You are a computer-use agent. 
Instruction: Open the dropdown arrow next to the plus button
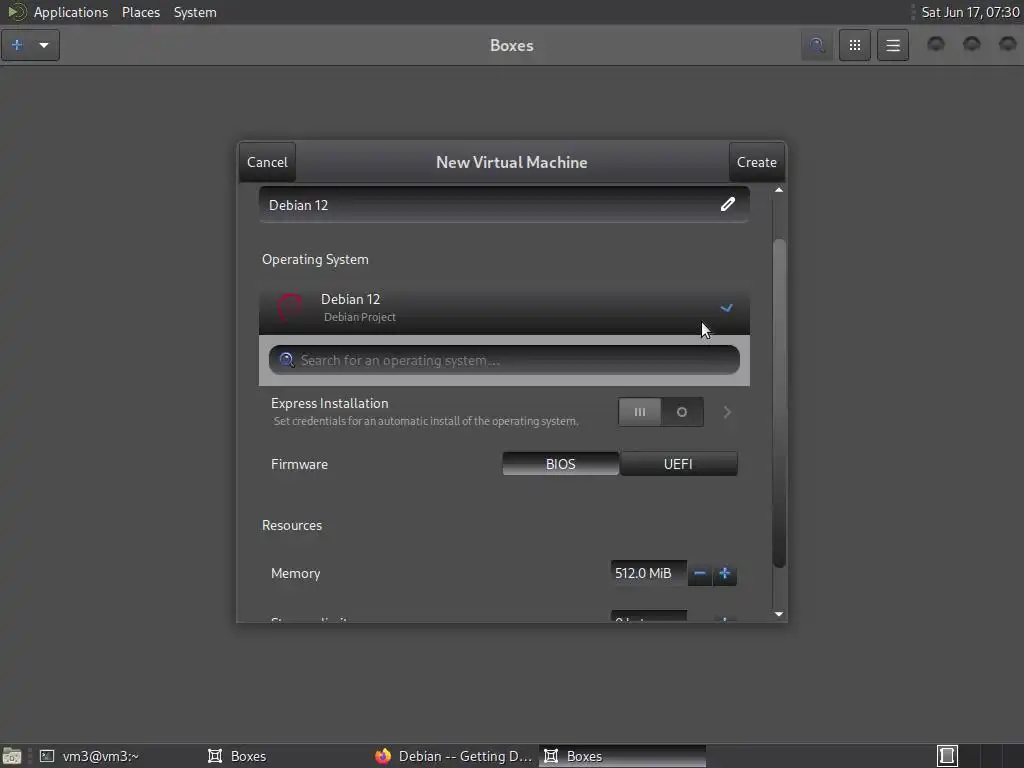pyautogui.click(x=44, y=45)
